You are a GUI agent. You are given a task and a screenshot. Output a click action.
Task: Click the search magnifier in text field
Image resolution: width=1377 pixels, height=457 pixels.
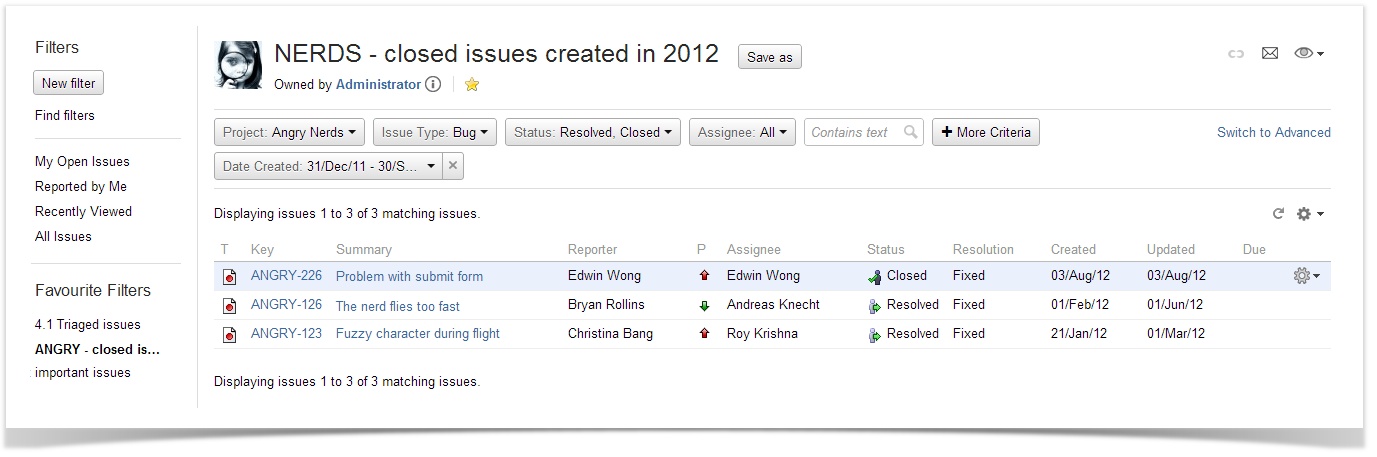910,132
